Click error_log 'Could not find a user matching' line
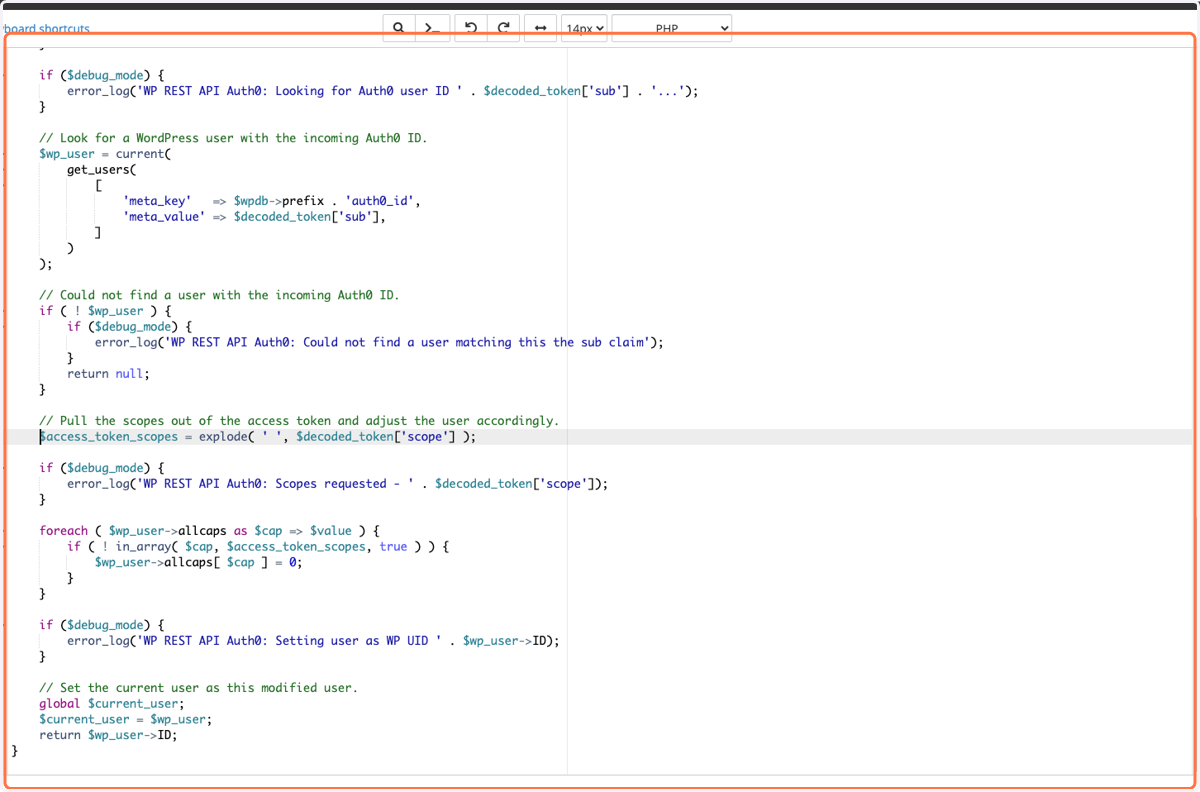Viewport: 1200px width, 792px height. coord(379,342)
